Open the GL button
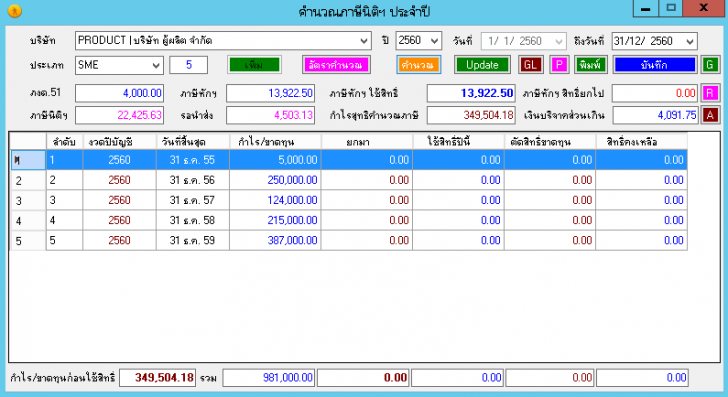 [x=531, y=65]
